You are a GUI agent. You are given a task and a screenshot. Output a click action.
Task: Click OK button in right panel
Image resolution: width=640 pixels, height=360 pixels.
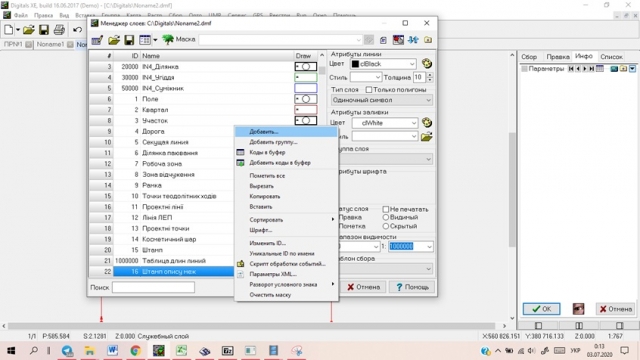542,309
